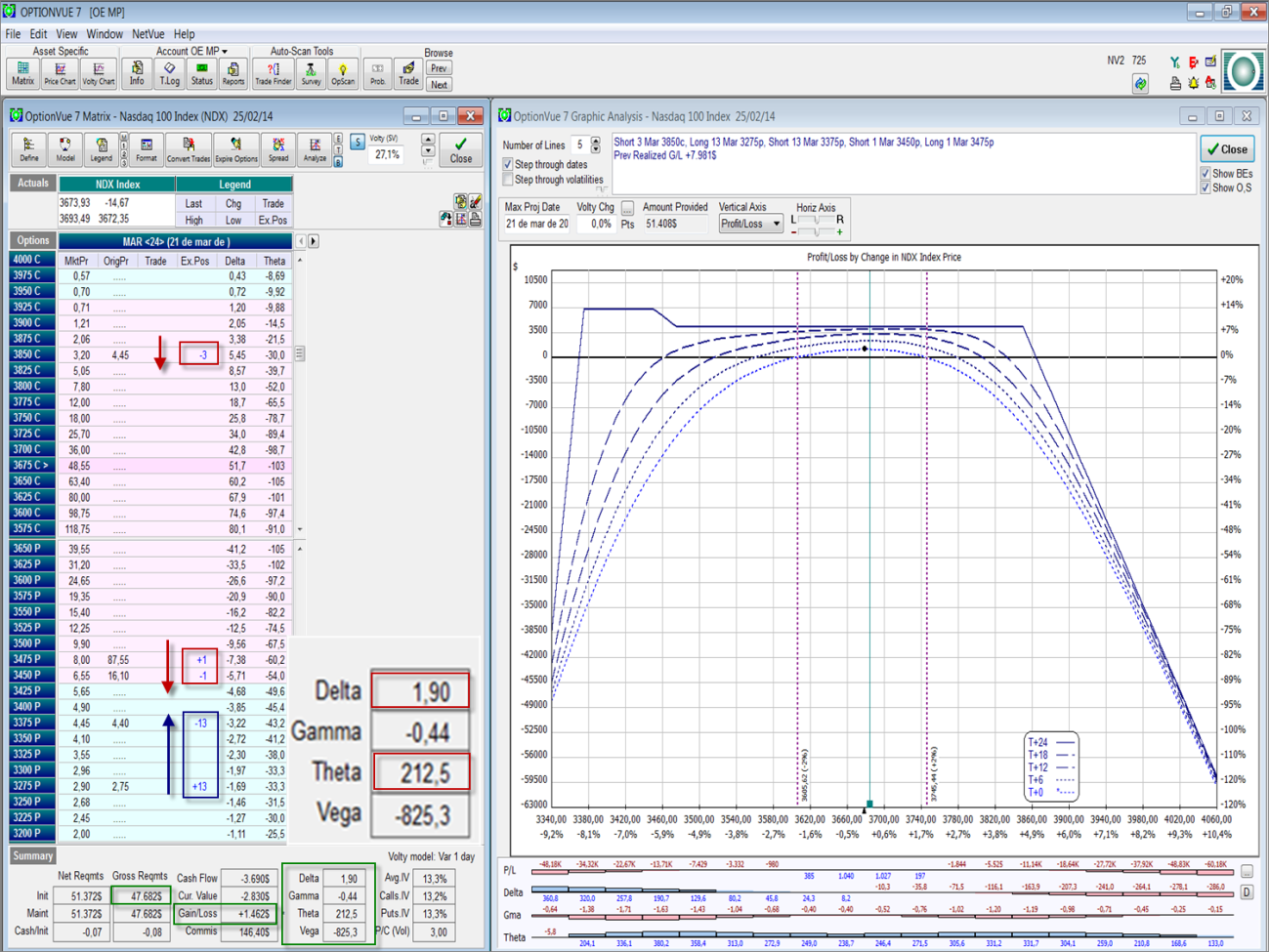Click the Convert Trades icon
Screen dimensions: 1269x952
[188, 149]
